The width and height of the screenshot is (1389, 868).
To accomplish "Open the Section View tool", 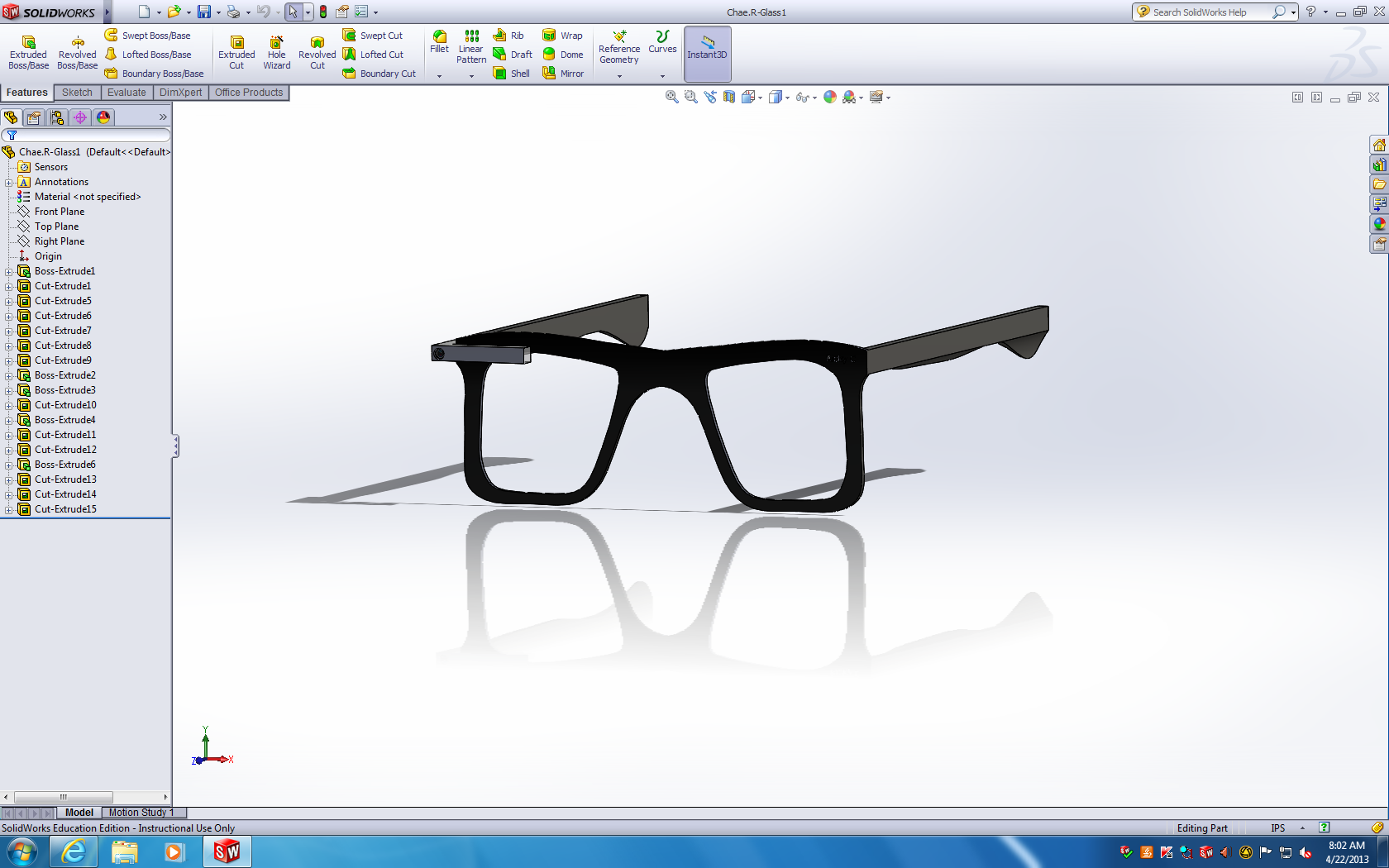I will [728, 97].
